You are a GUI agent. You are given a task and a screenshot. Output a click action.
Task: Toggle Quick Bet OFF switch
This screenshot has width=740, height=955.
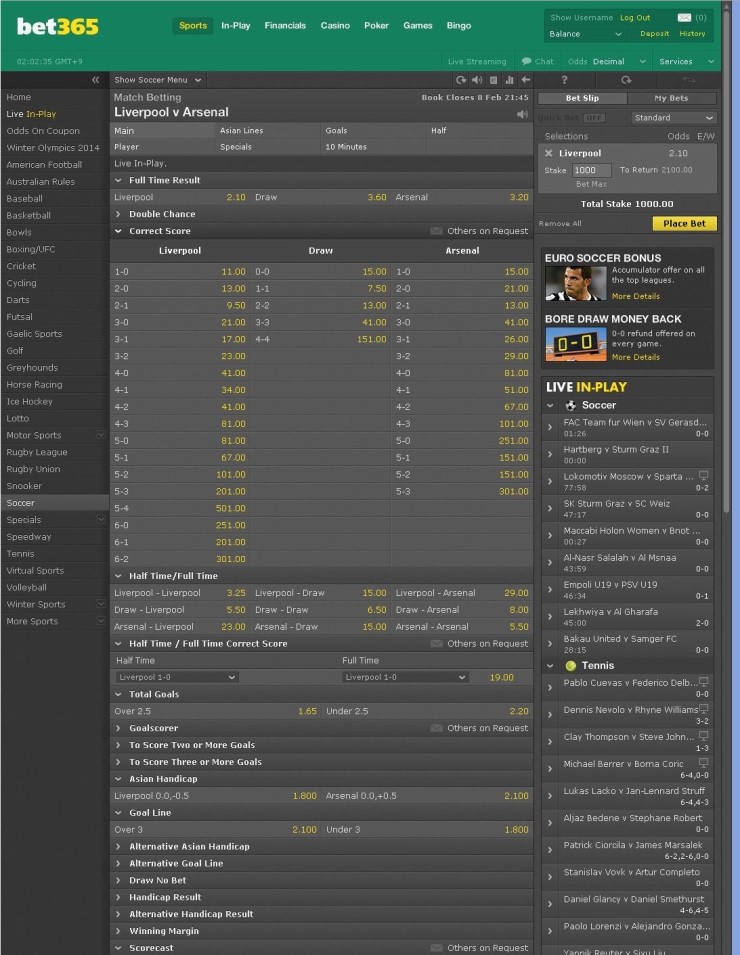click(x=594, y=118)
